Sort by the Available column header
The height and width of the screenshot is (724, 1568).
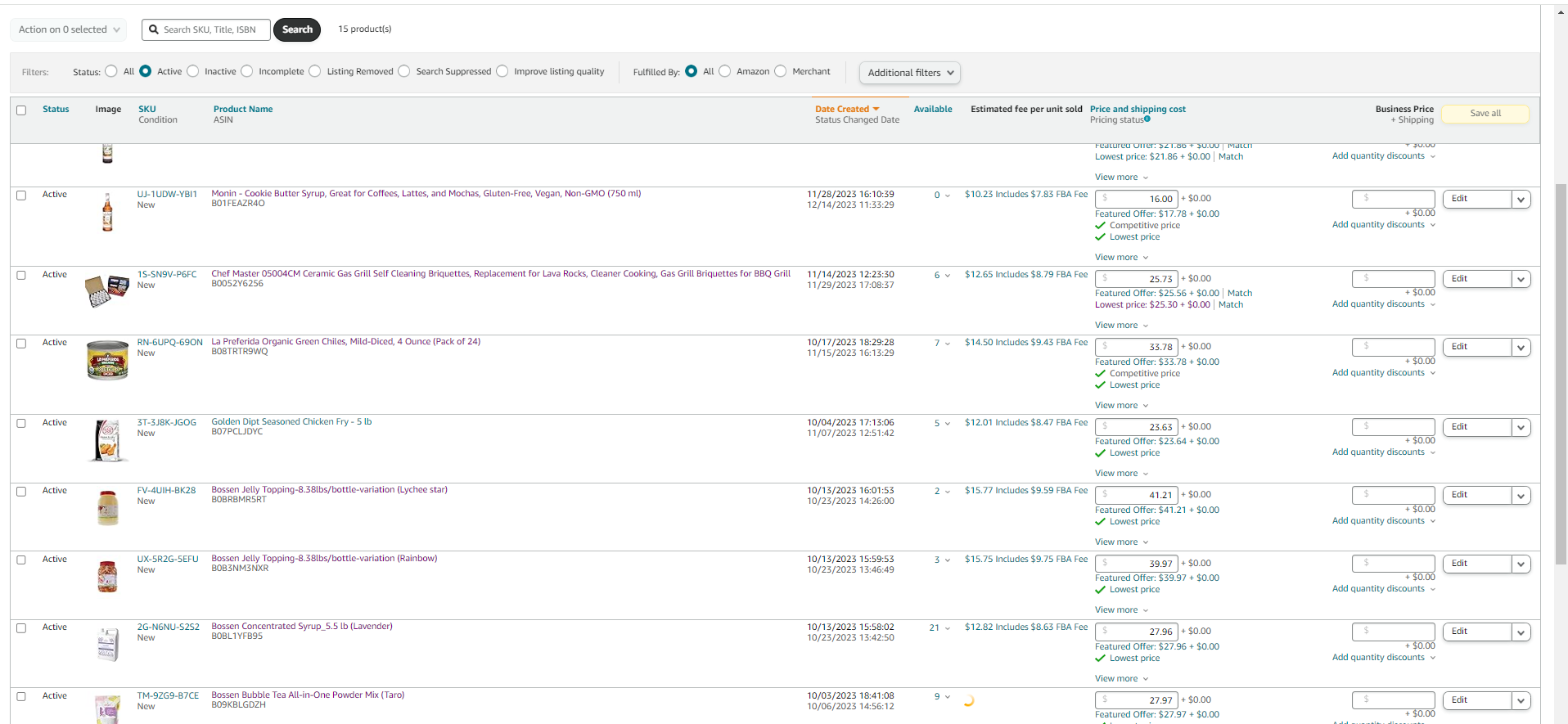tap(933, 110)
